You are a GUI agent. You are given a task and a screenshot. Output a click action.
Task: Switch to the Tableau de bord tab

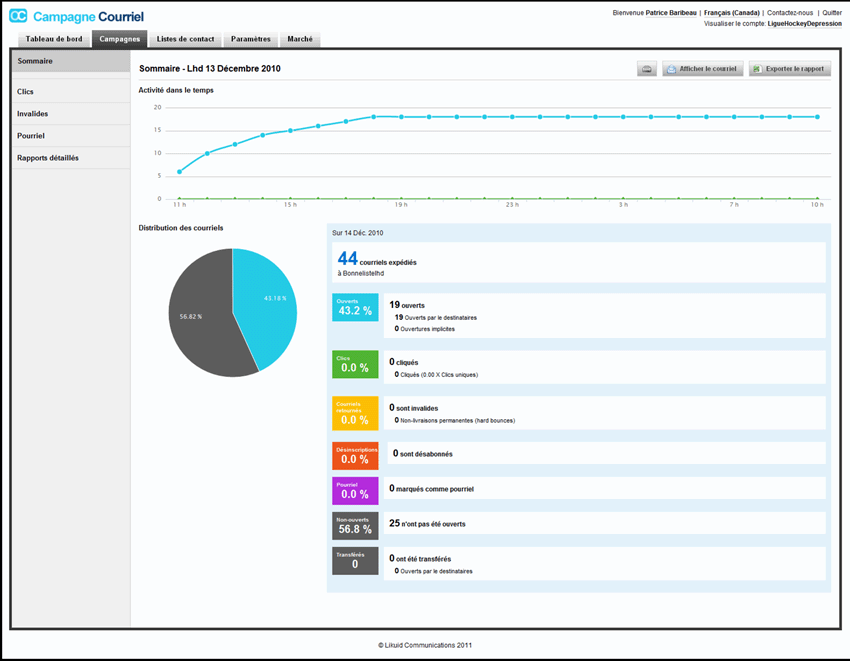pyautogui.click(x=54, y=39)
